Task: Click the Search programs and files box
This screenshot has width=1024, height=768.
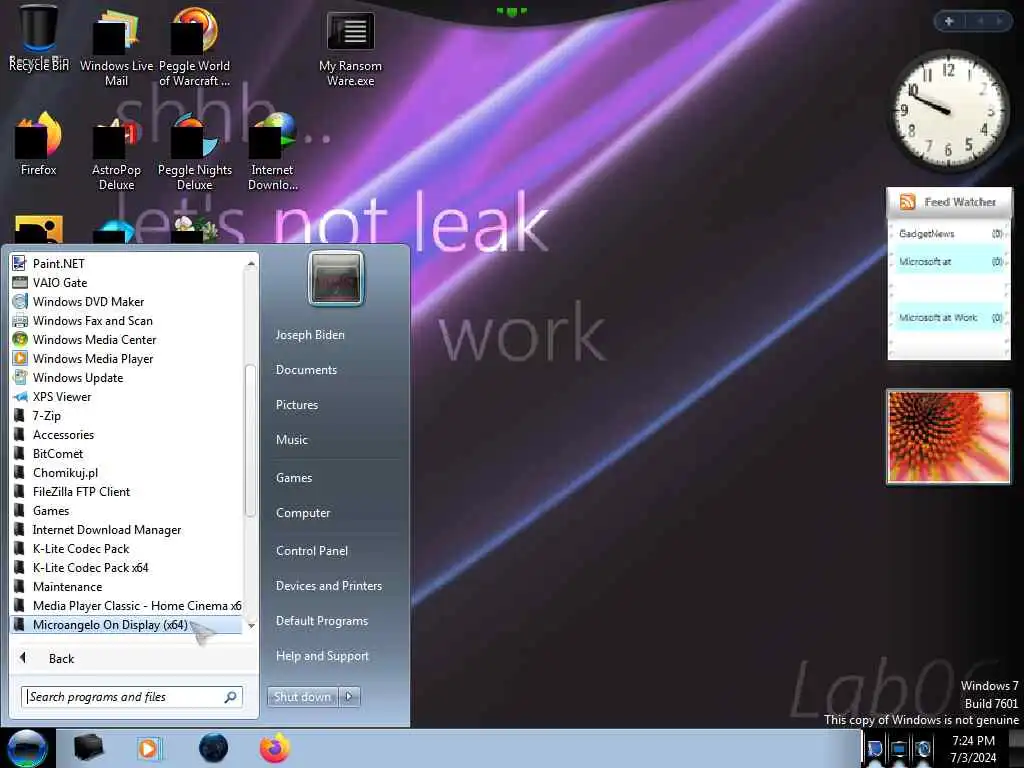Action: point(132,697)
